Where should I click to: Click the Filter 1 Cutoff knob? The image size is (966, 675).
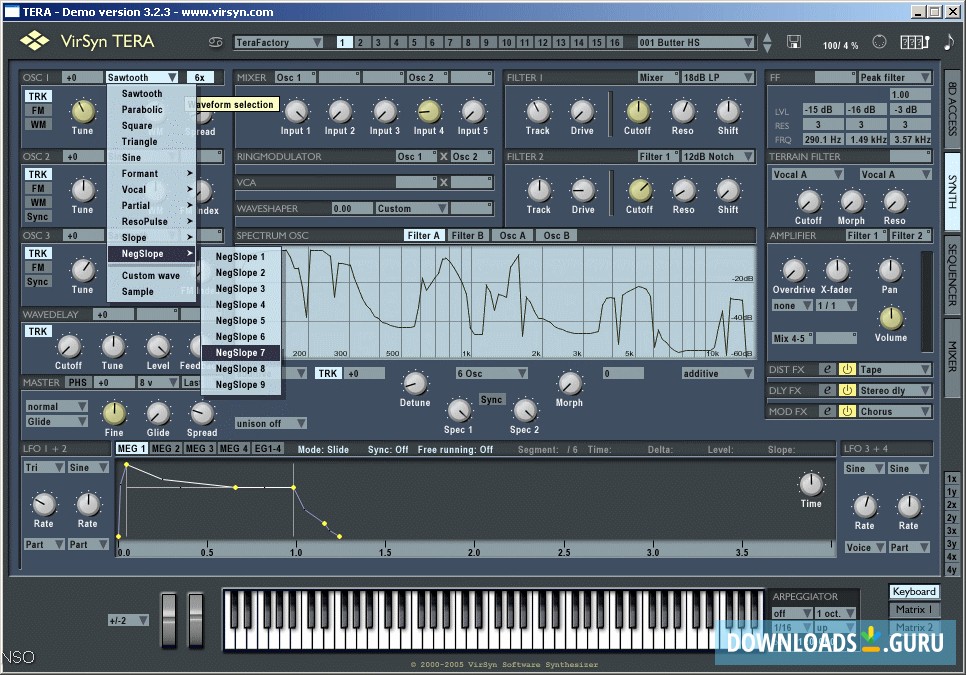pos(638,112)
